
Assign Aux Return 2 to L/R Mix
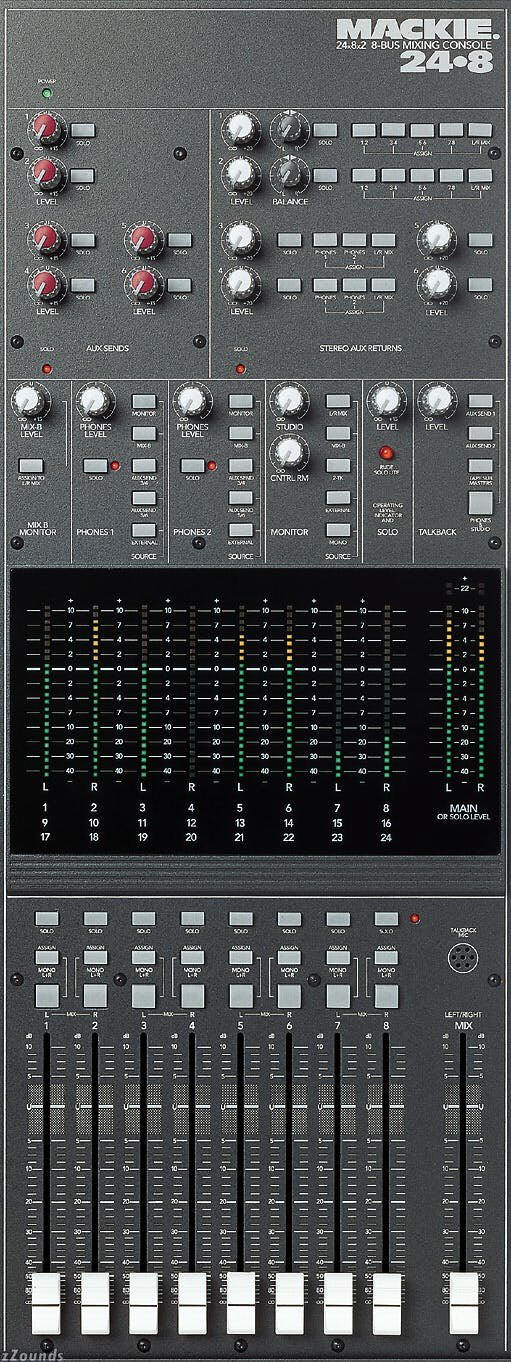(x=481, y=175)
